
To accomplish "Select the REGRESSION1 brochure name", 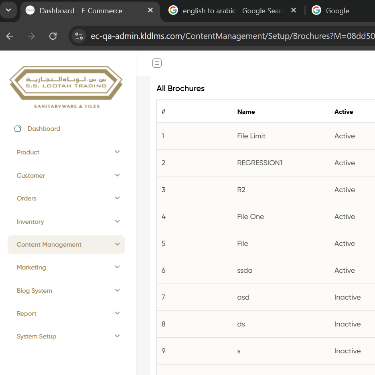I will (260, 163).
